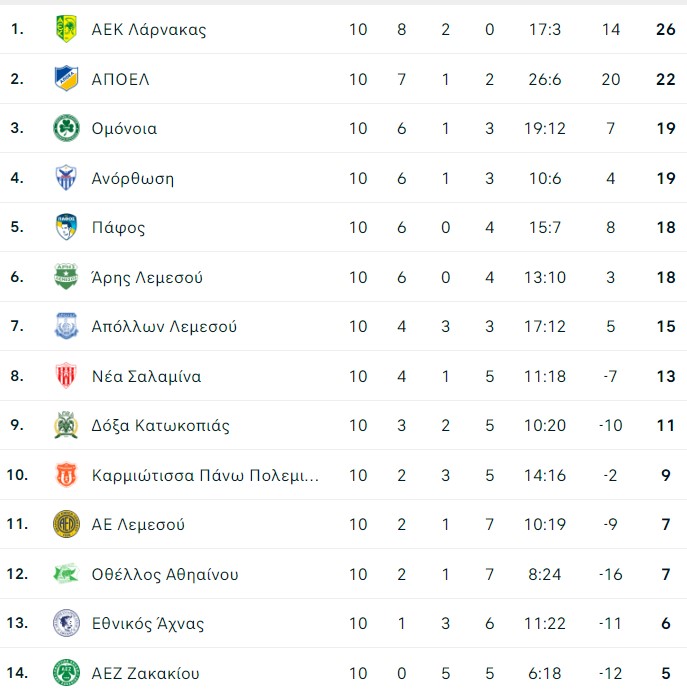Open the ΑΠΟΕΛ team page link

click(120, 79)
